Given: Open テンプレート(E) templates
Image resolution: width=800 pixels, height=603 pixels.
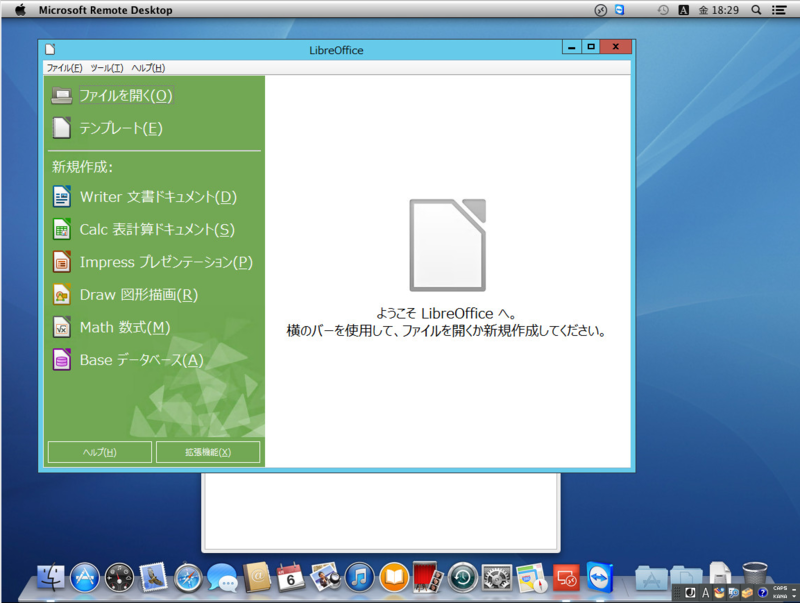Looking at the screenshot, I should (x=120, y=128).
